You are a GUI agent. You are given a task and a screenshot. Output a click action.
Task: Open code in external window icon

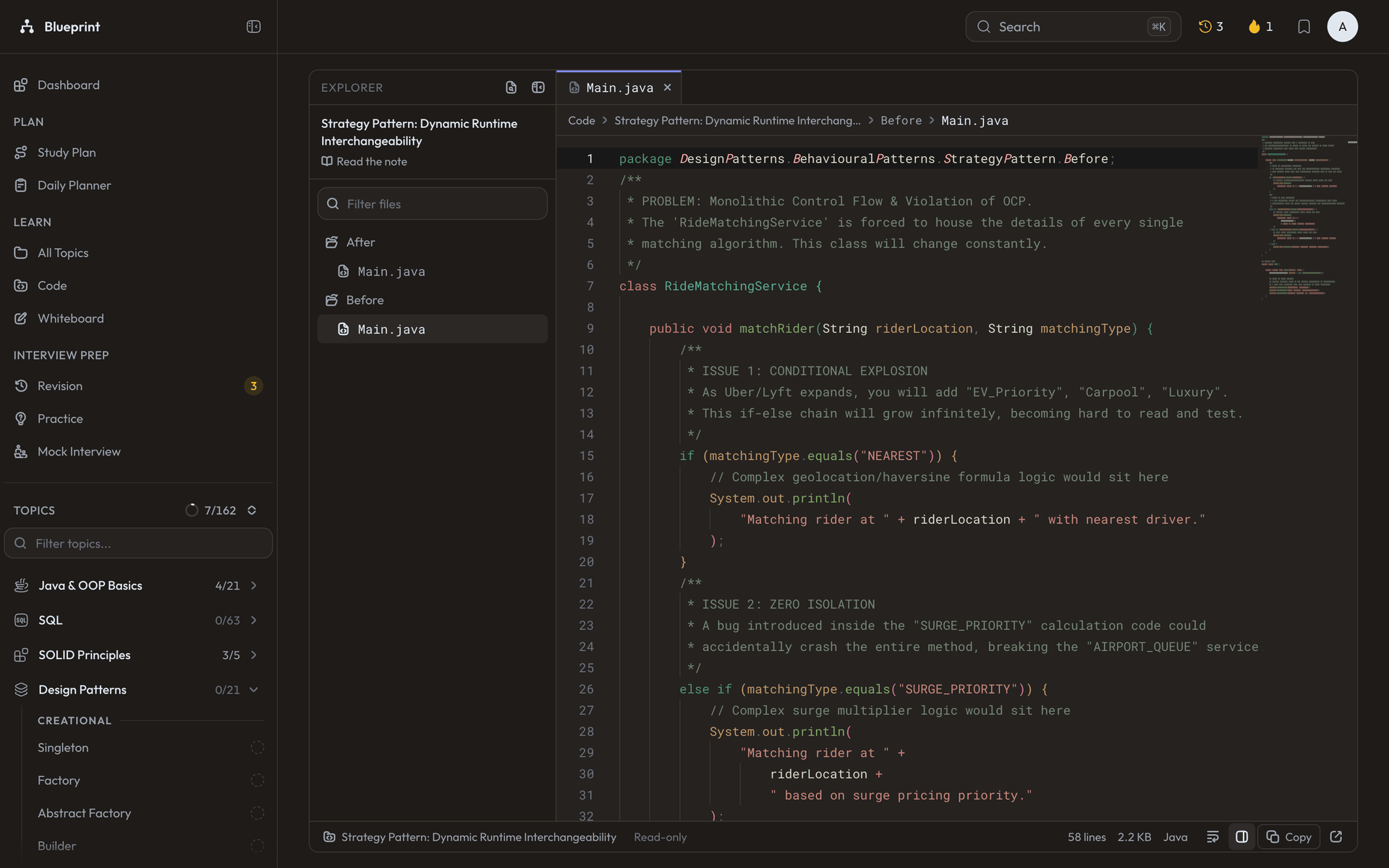coord(1336,837)
